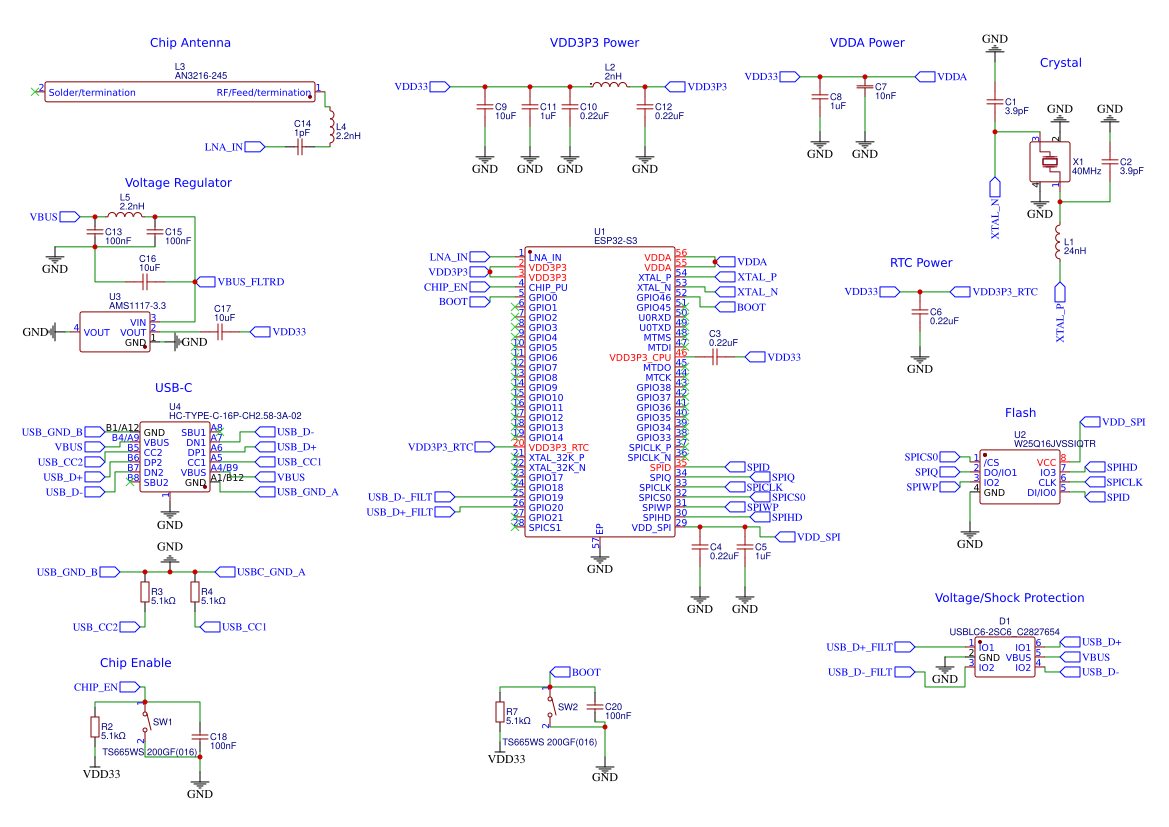
Task: Click the Crystal section heading
Action: coord(1060,63)
